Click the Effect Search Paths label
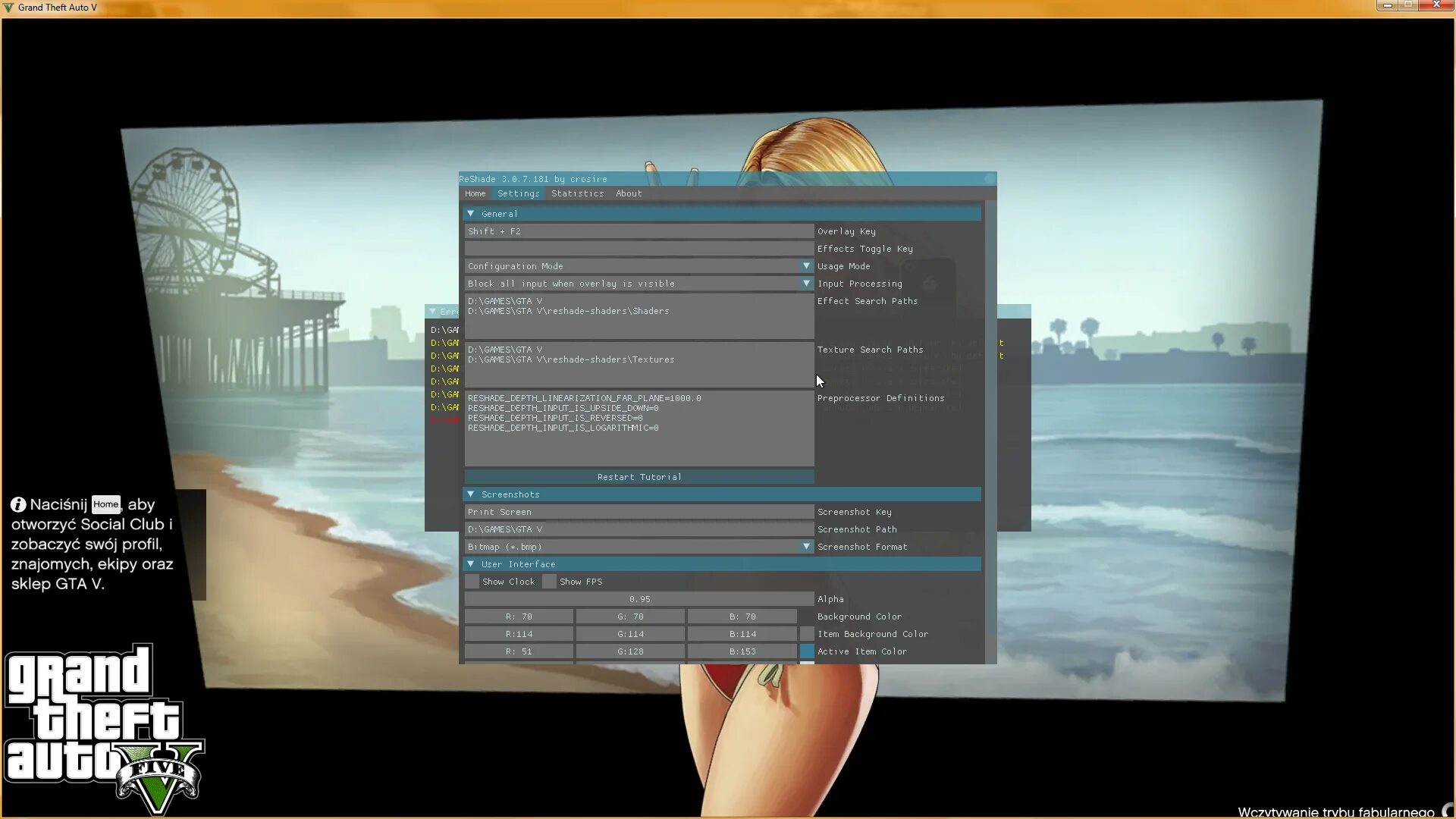The height and width of the screenshot is (819, 1456). pos(868,301)
